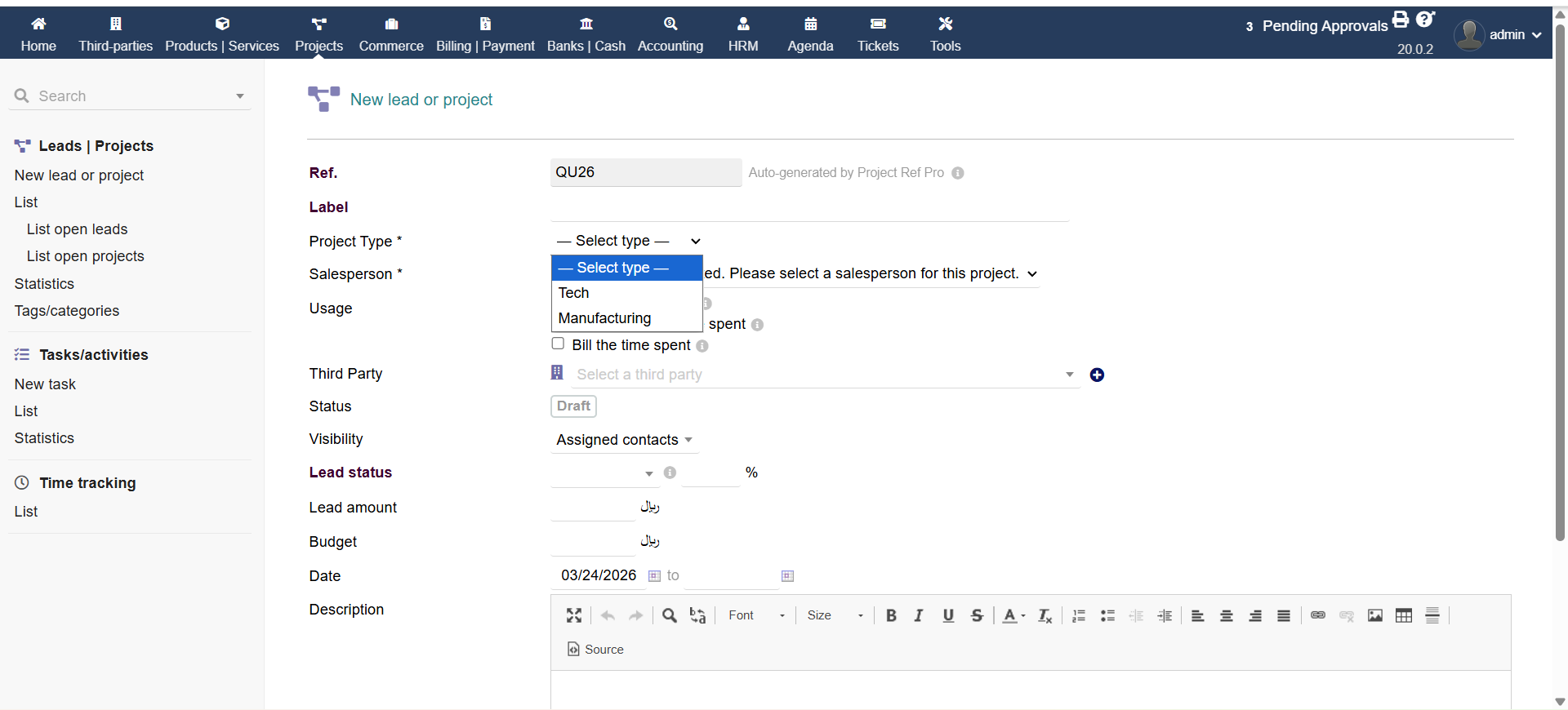Open the online help icon
This screenshot has width=1568, height=710.
click(1425, 19)
